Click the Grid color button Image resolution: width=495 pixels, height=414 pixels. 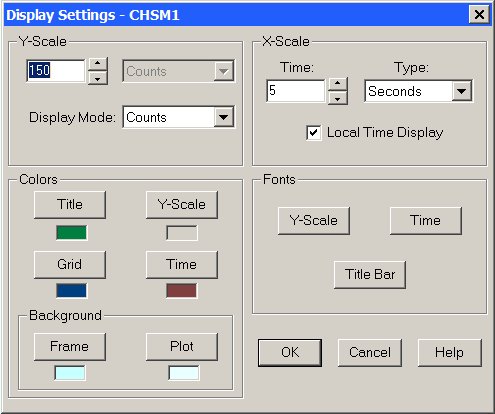(x=70, y=264)
